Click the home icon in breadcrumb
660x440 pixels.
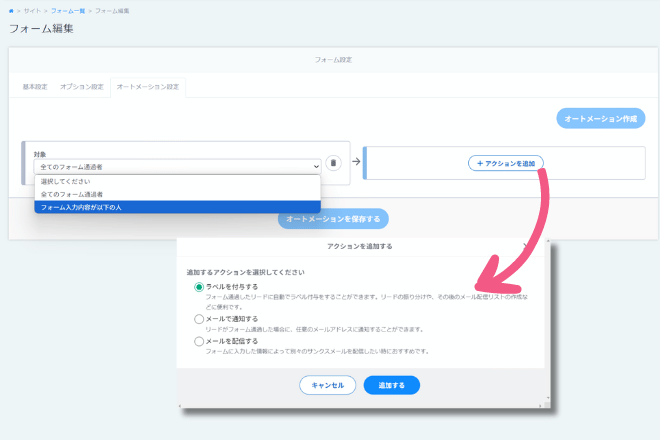[x=12, y=10]
